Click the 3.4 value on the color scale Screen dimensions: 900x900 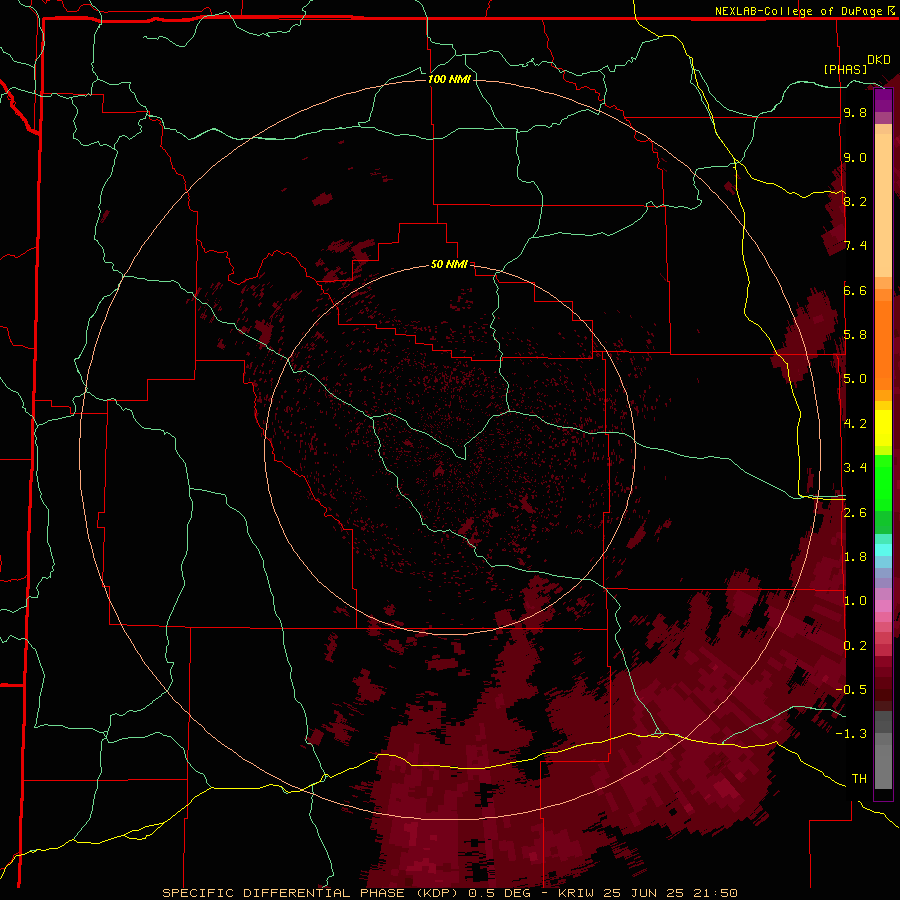coord(855,468)
